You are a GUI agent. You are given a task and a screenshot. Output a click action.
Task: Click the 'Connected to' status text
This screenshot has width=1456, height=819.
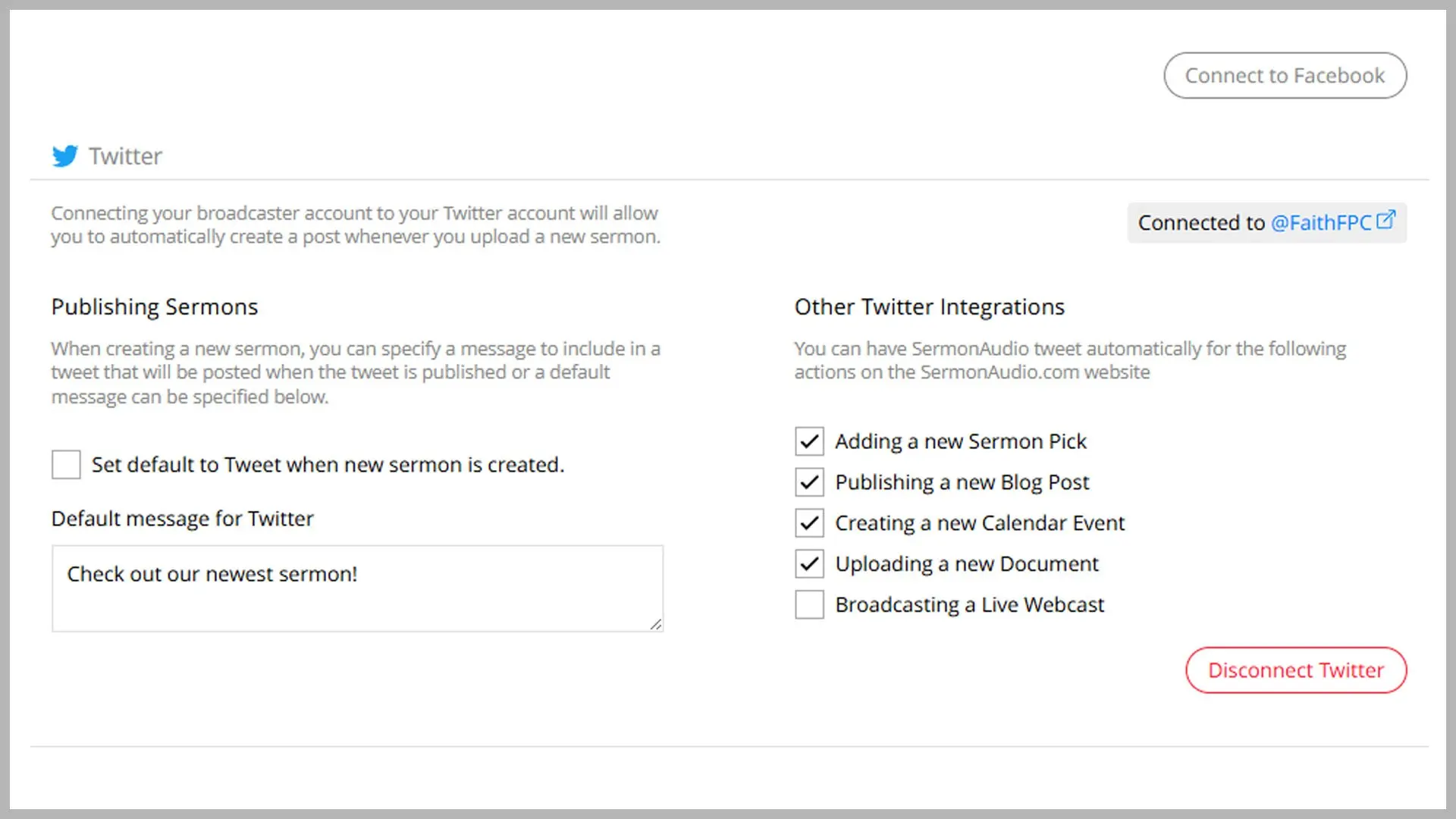click(1201, 223)
